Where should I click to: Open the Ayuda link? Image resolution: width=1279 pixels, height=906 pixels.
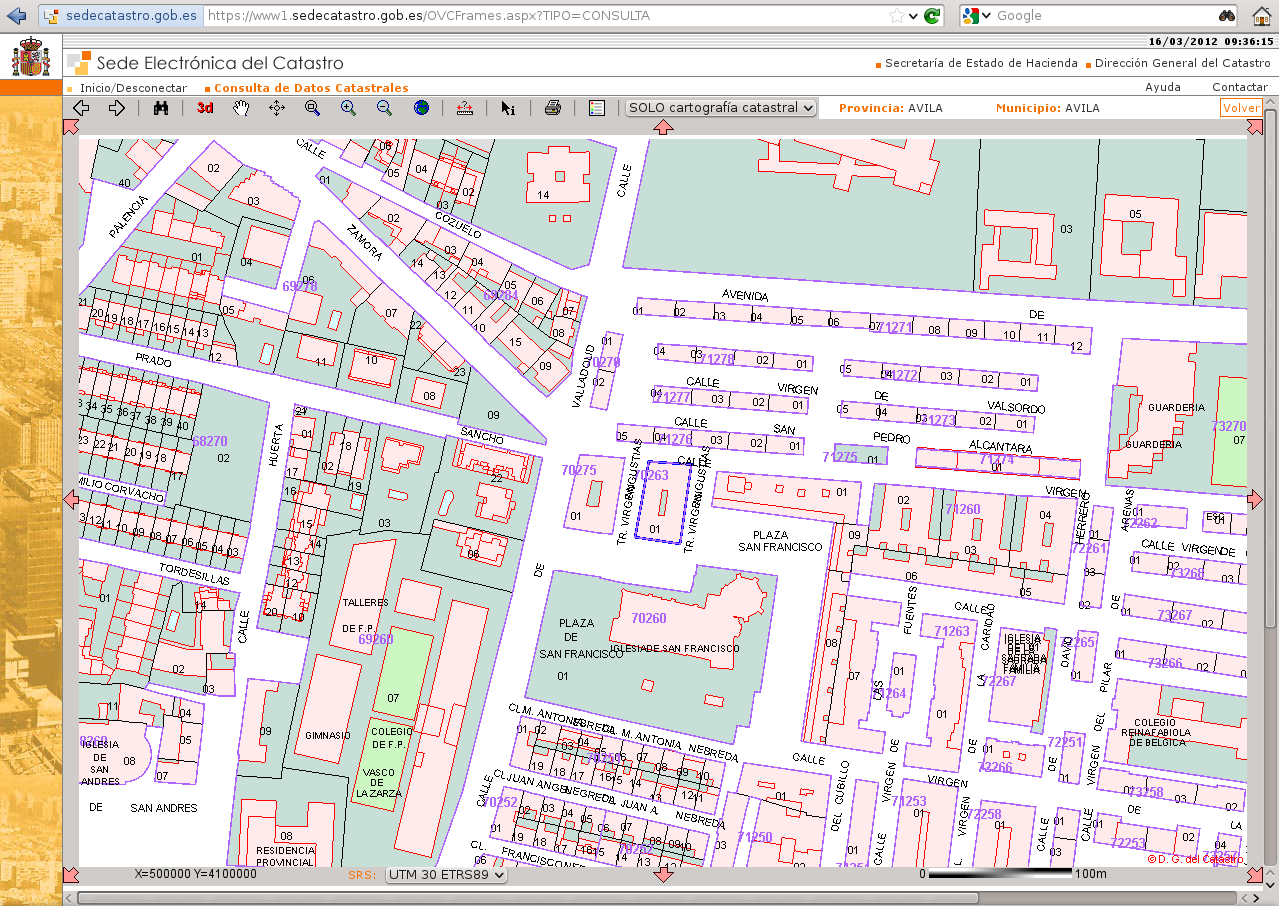pos(1162,88)
